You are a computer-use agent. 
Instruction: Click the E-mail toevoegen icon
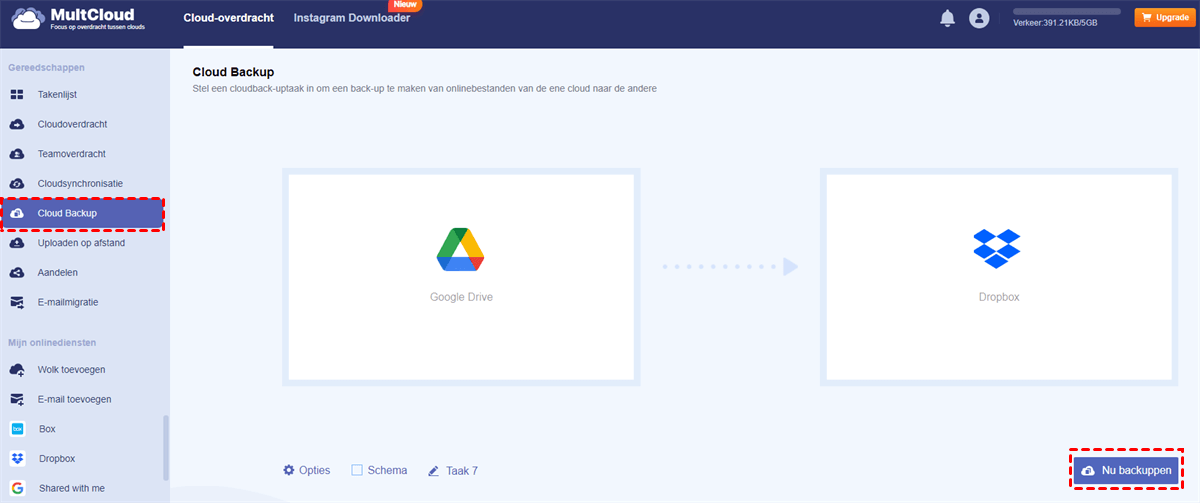coord(17,399)
